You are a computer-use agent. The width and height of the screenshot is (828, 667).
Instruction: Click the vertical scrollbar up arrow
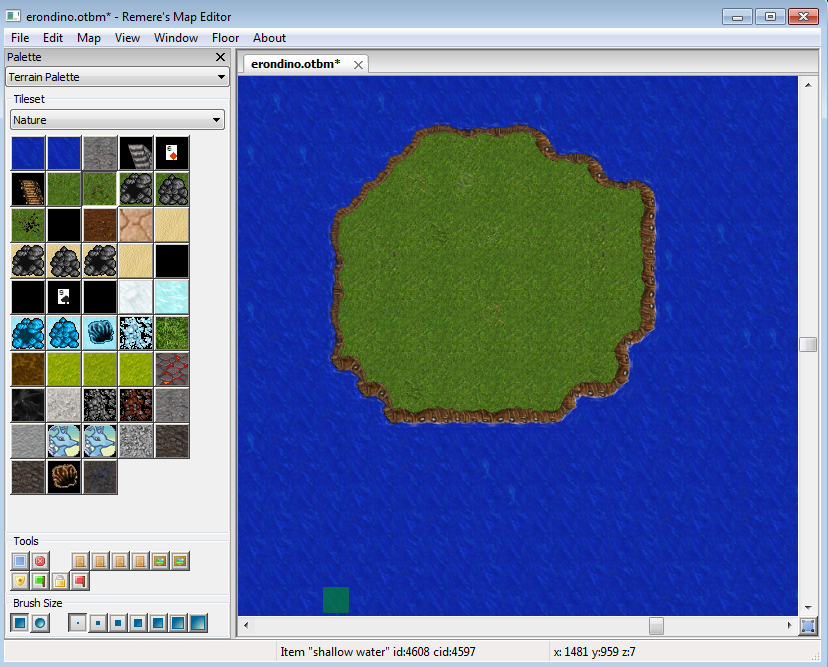[x=808, y=85]
